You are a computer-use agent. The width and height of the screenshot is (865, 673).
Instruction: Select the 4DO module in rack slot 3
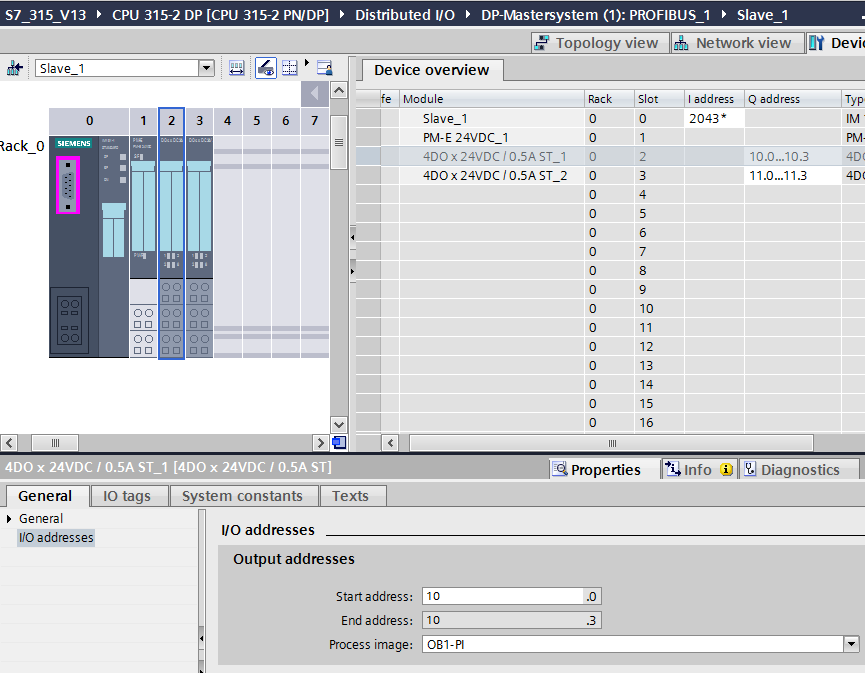tap(200, 247)
